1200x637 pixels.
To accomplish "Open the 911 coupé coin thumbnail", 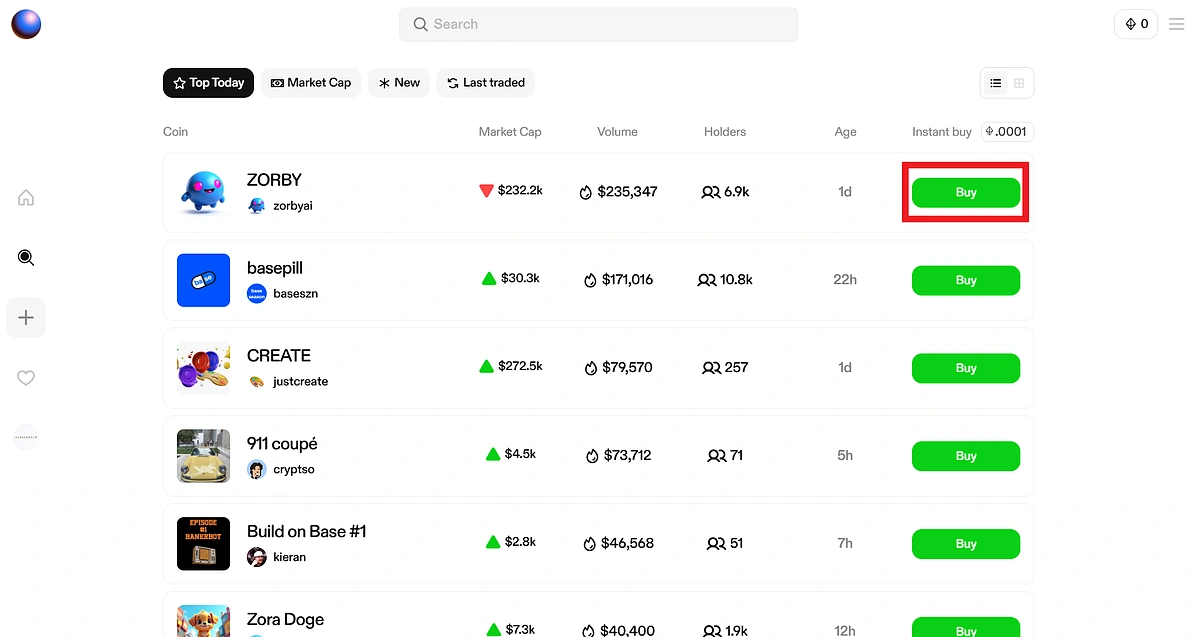I will click(204, 456).
